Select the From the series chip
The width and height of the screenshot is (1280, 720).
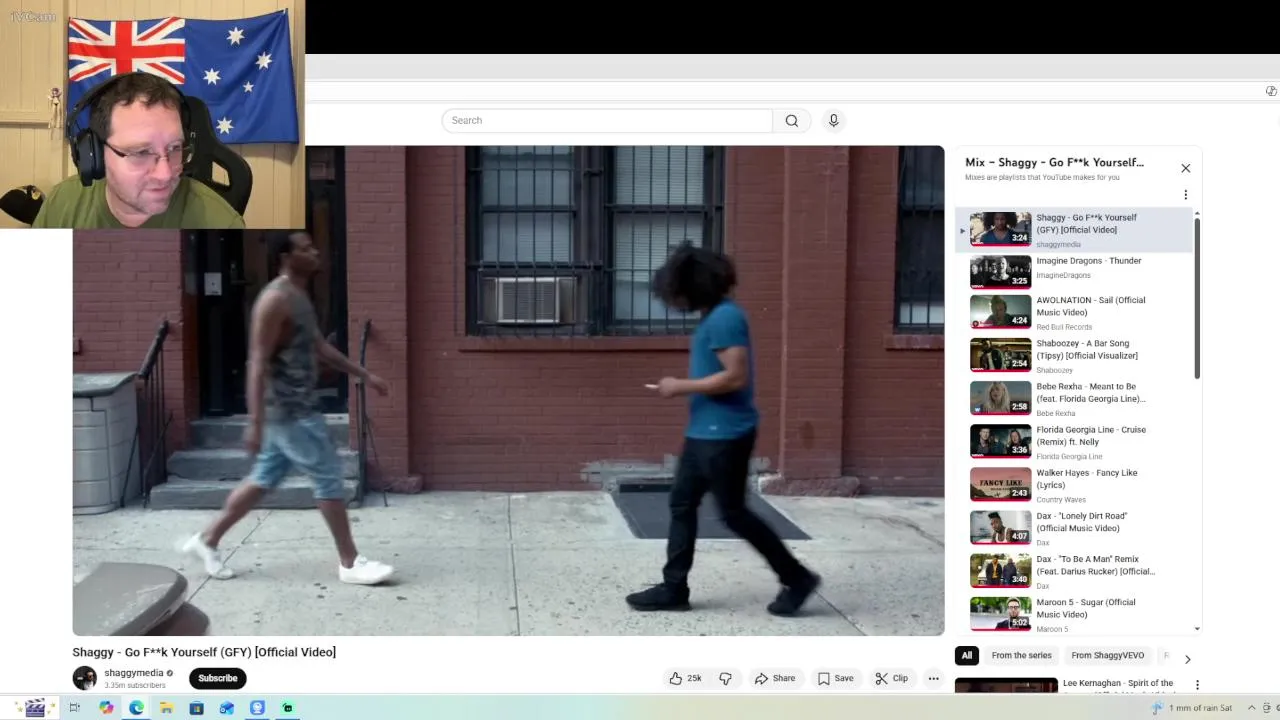point(1021,656)
